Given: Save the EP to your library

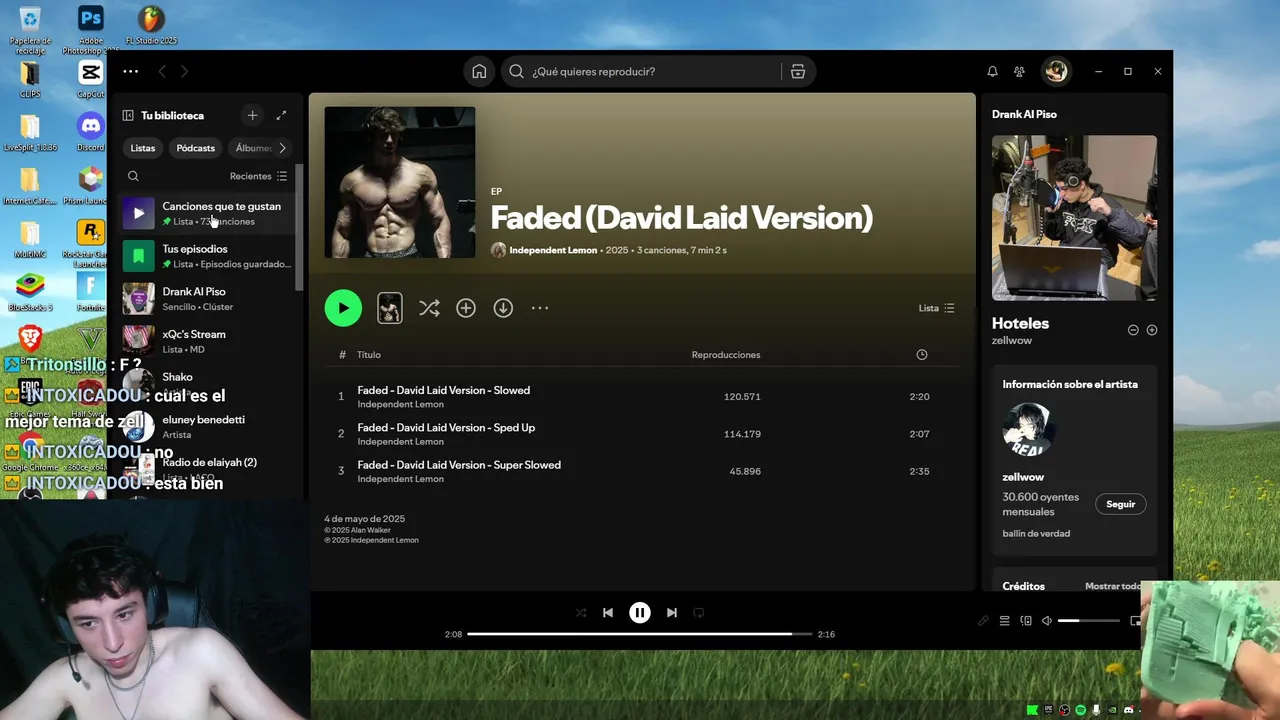Looking at the screenshot, I should [x=466, y=308].
